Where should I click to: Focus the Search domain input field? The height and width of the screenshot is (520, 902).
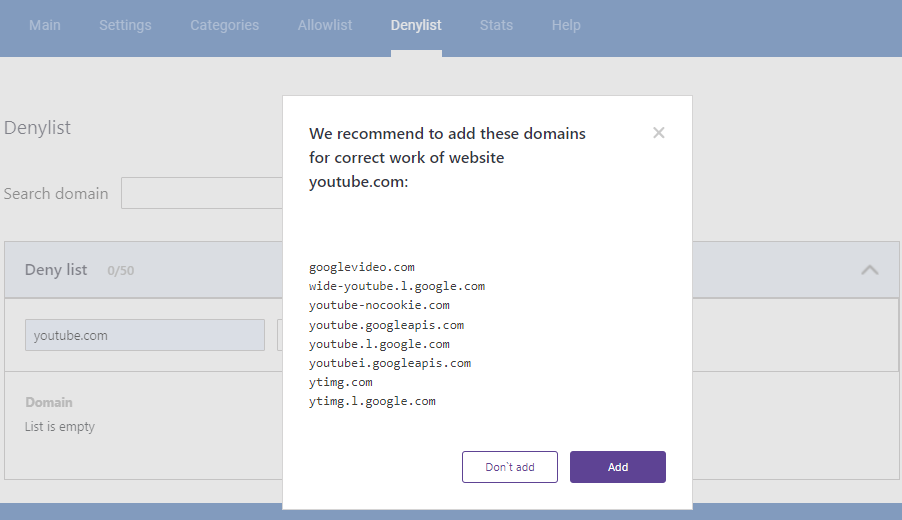coord(201,193)
